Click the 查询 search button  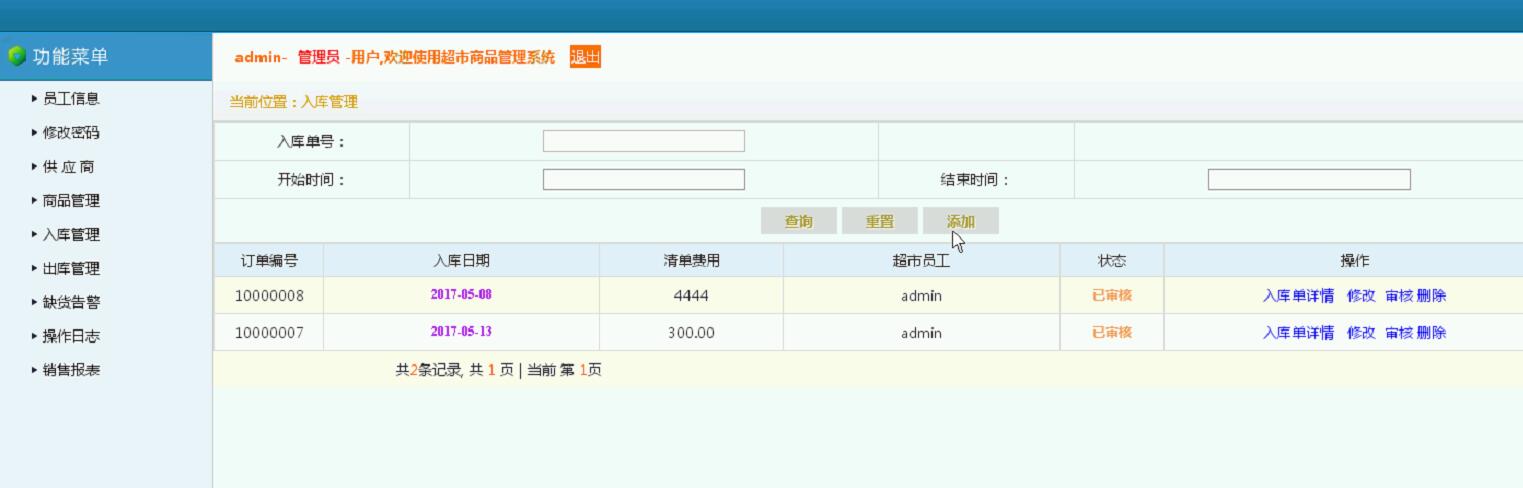point(798,221)
